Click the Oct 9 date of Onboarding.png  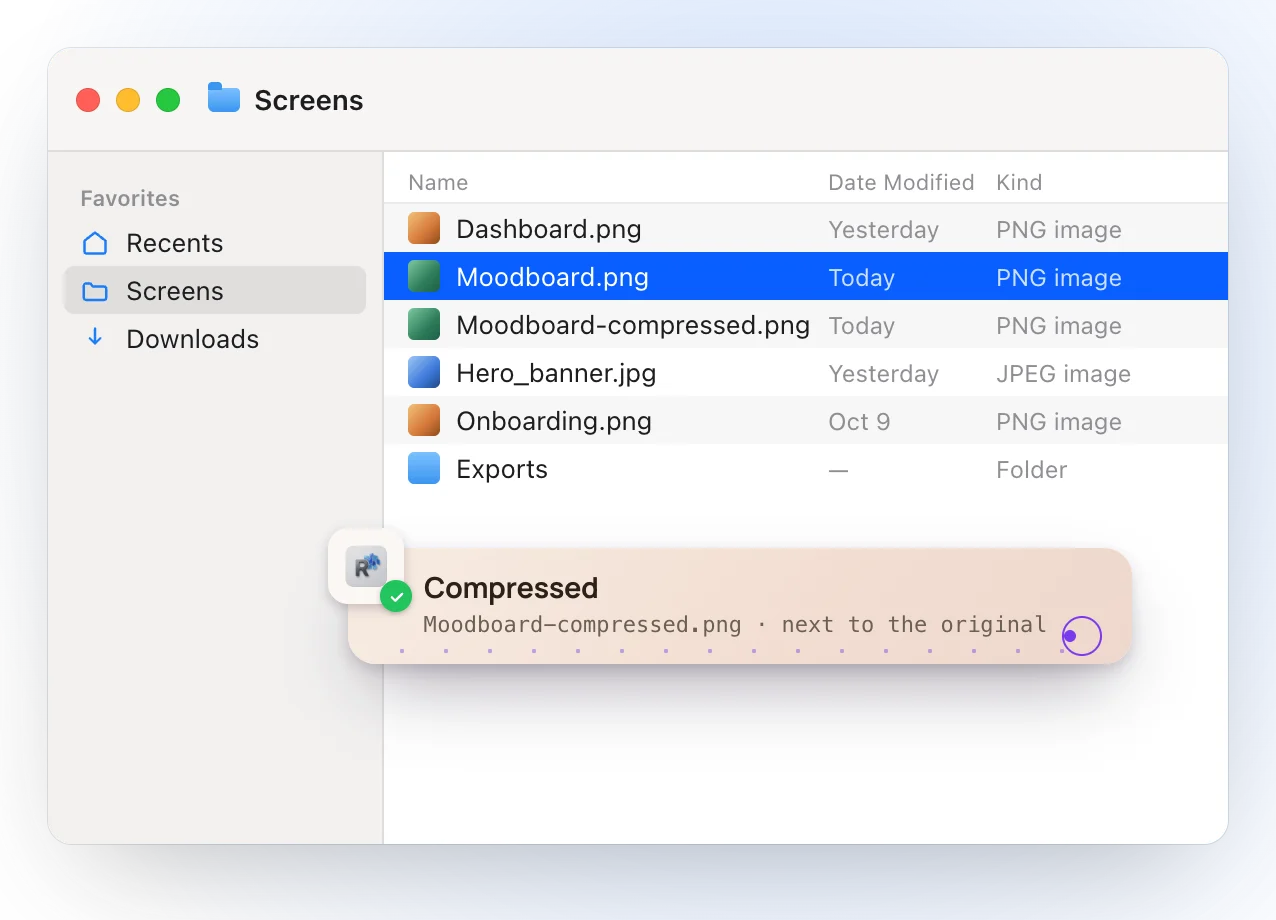859,421
